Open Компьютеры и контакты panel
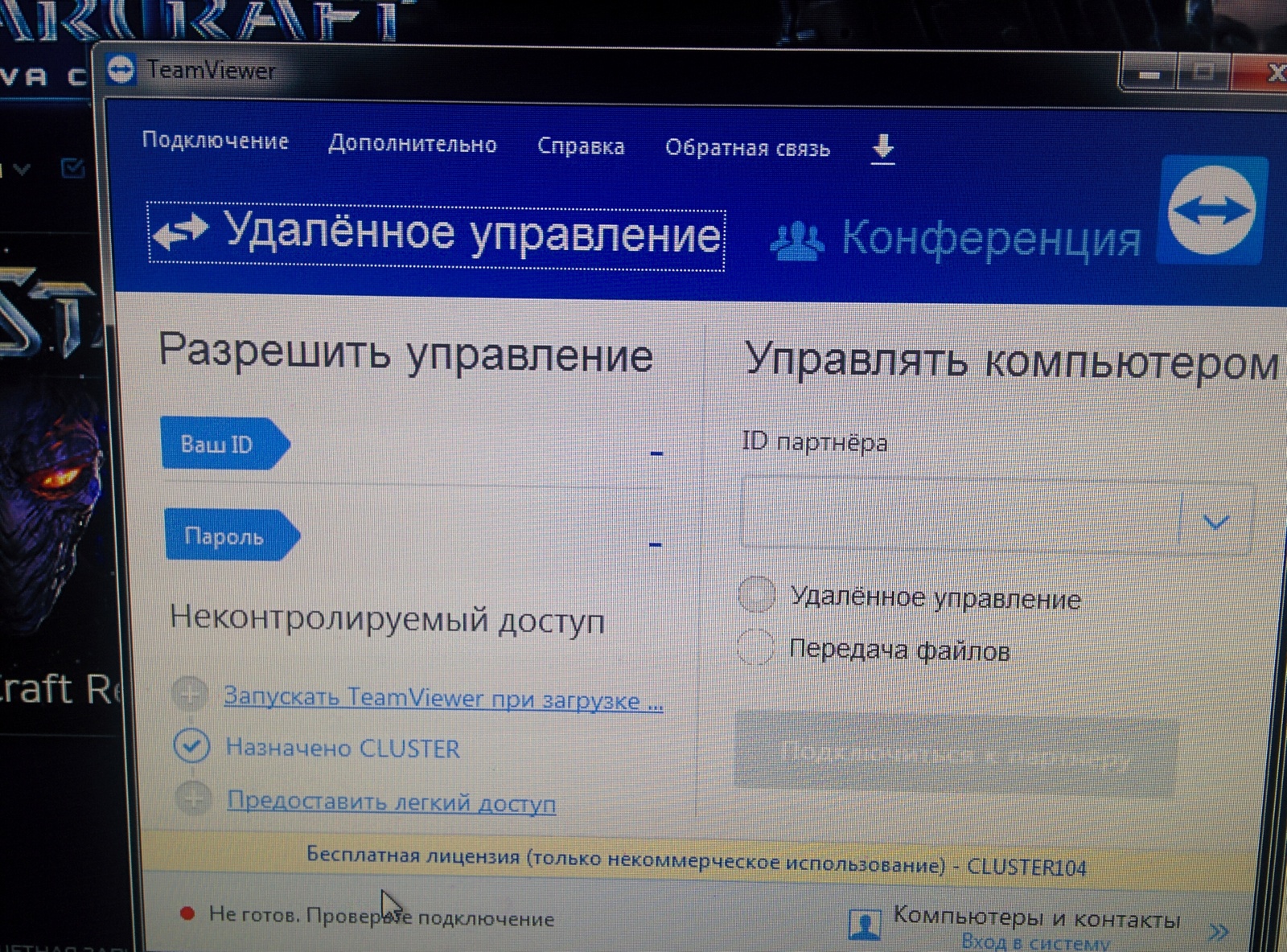Screen dimensions: 1287x952 [1037, 918]
